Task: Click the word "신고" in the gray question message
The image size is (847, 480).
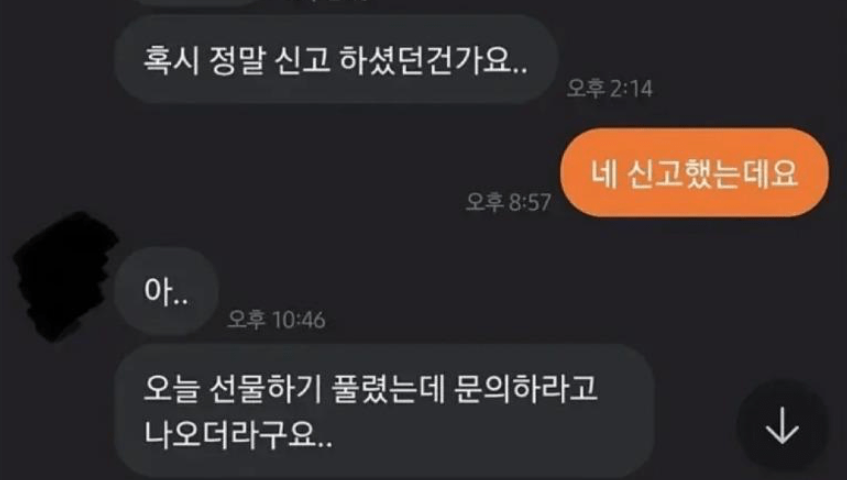Action: pyautogui.click(x=301, y=60)
